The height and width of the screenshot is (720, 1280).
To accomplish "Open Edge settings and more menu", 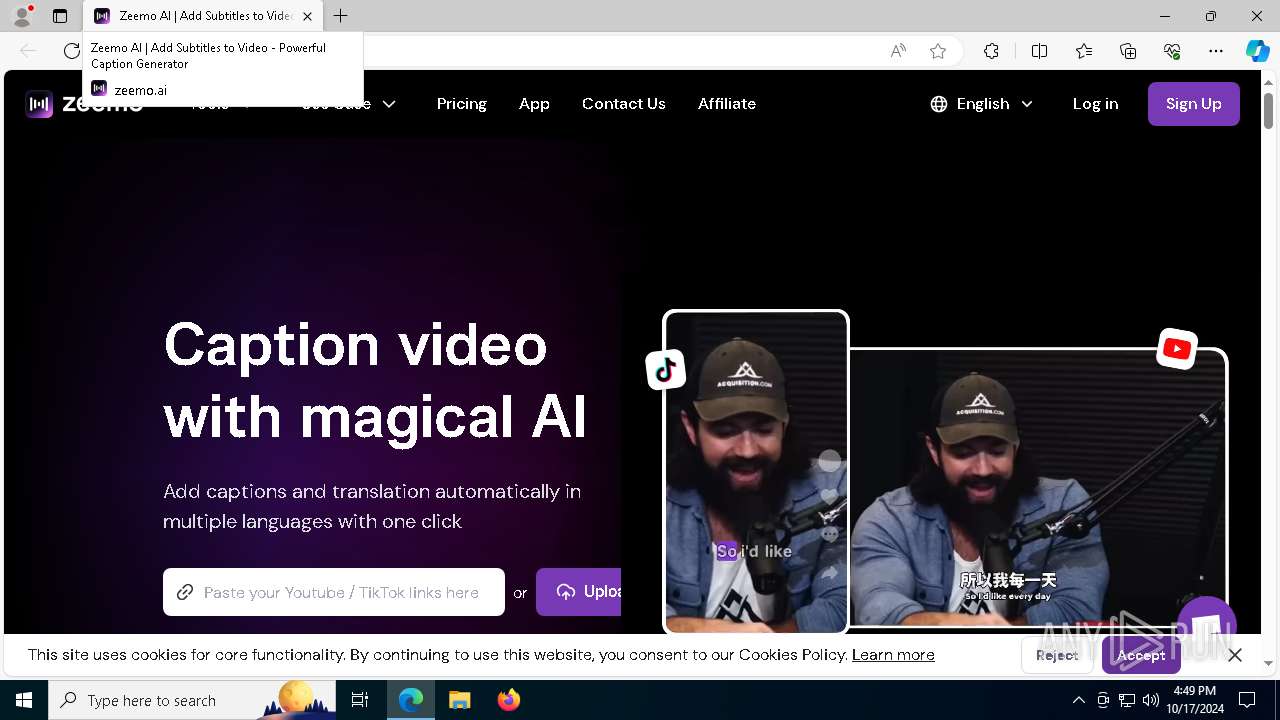I will [1216, 51].
